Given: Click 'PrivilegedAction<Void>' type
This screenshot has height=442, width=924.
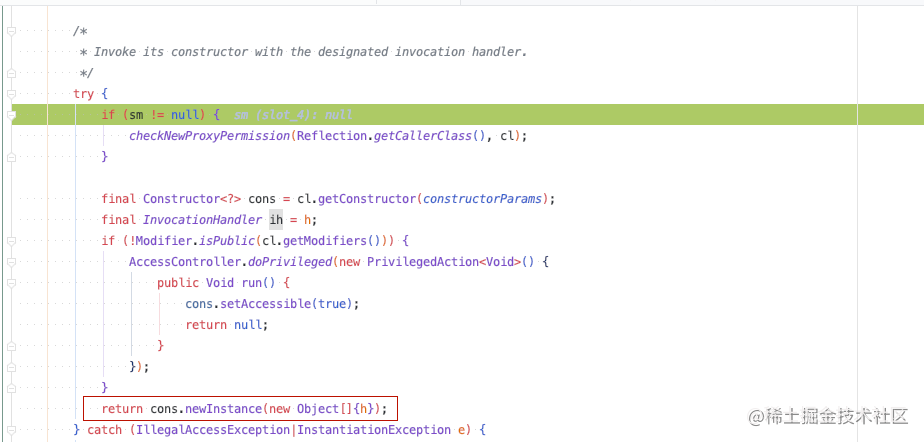Looking at the screenshot, I should click(444, 262).
